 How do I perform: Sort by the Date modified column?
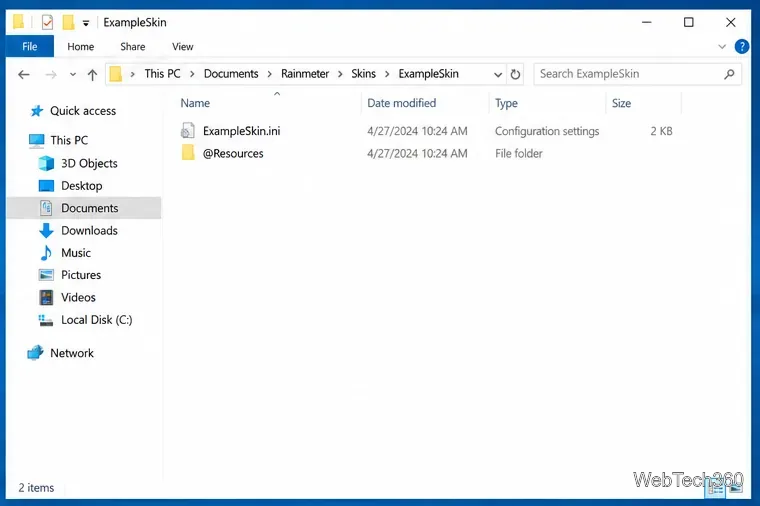tap(402, 103)
